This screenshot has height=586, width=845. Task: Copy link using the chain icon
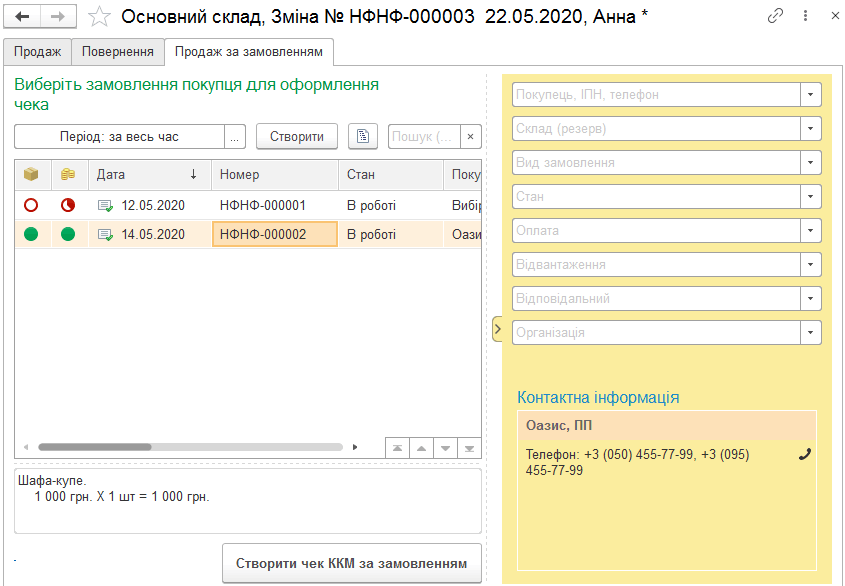click(x=775, y=16)
